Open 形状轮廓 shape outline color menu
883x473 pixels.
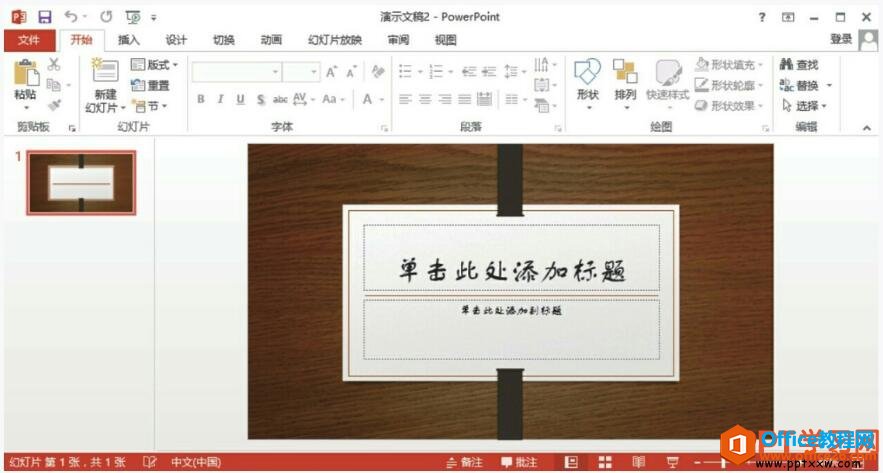pos(729,85)
